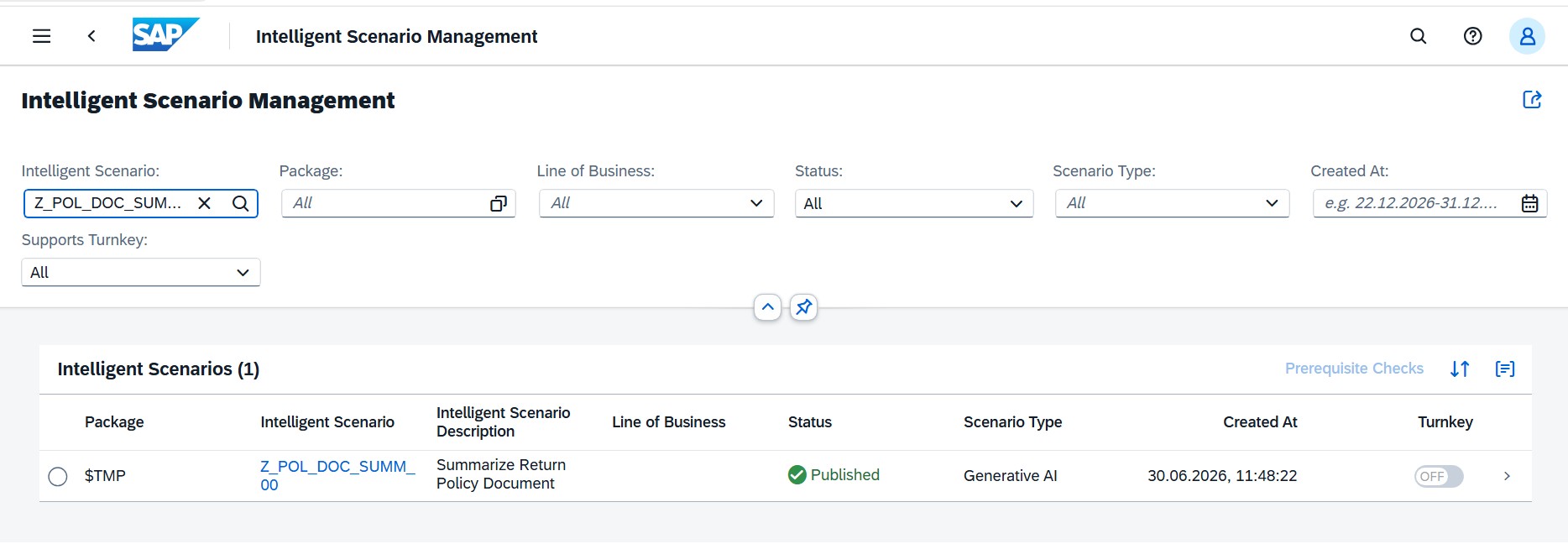Screen dimensions: 1568x544
Task: Click the Created At column header
Action: coord(1260,422)
